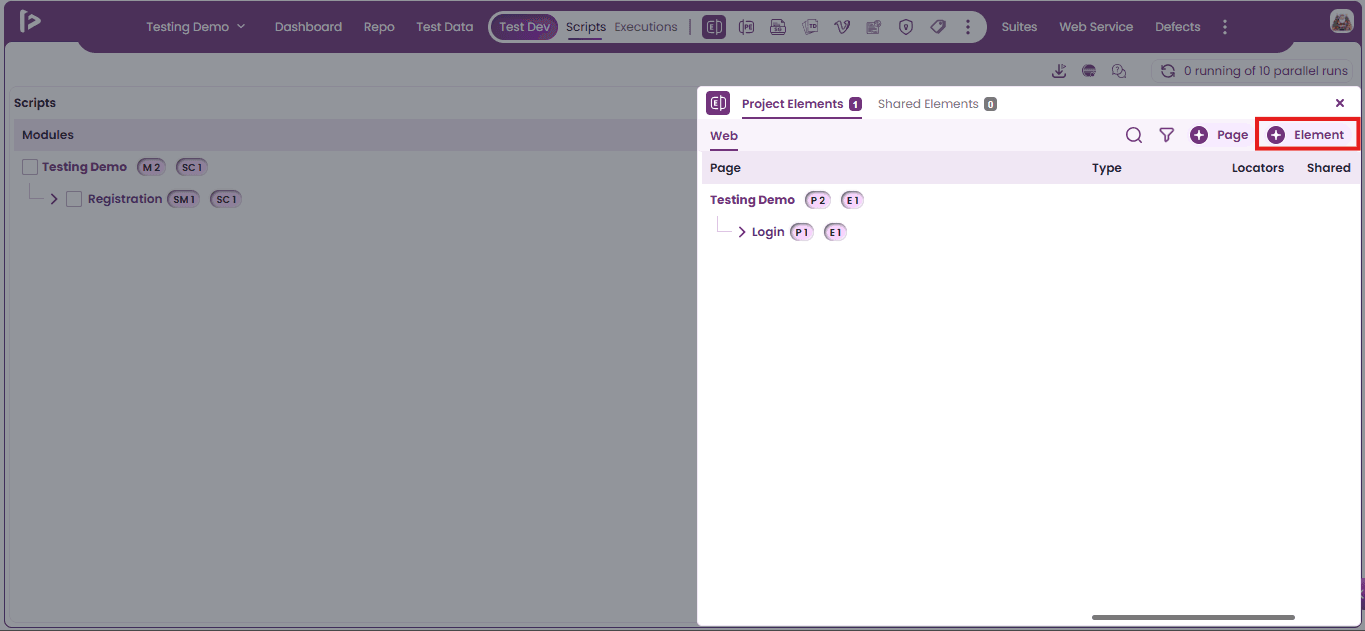Select the Web sub-tab
Screen dimensions: 1365x631
click(724, 136)
